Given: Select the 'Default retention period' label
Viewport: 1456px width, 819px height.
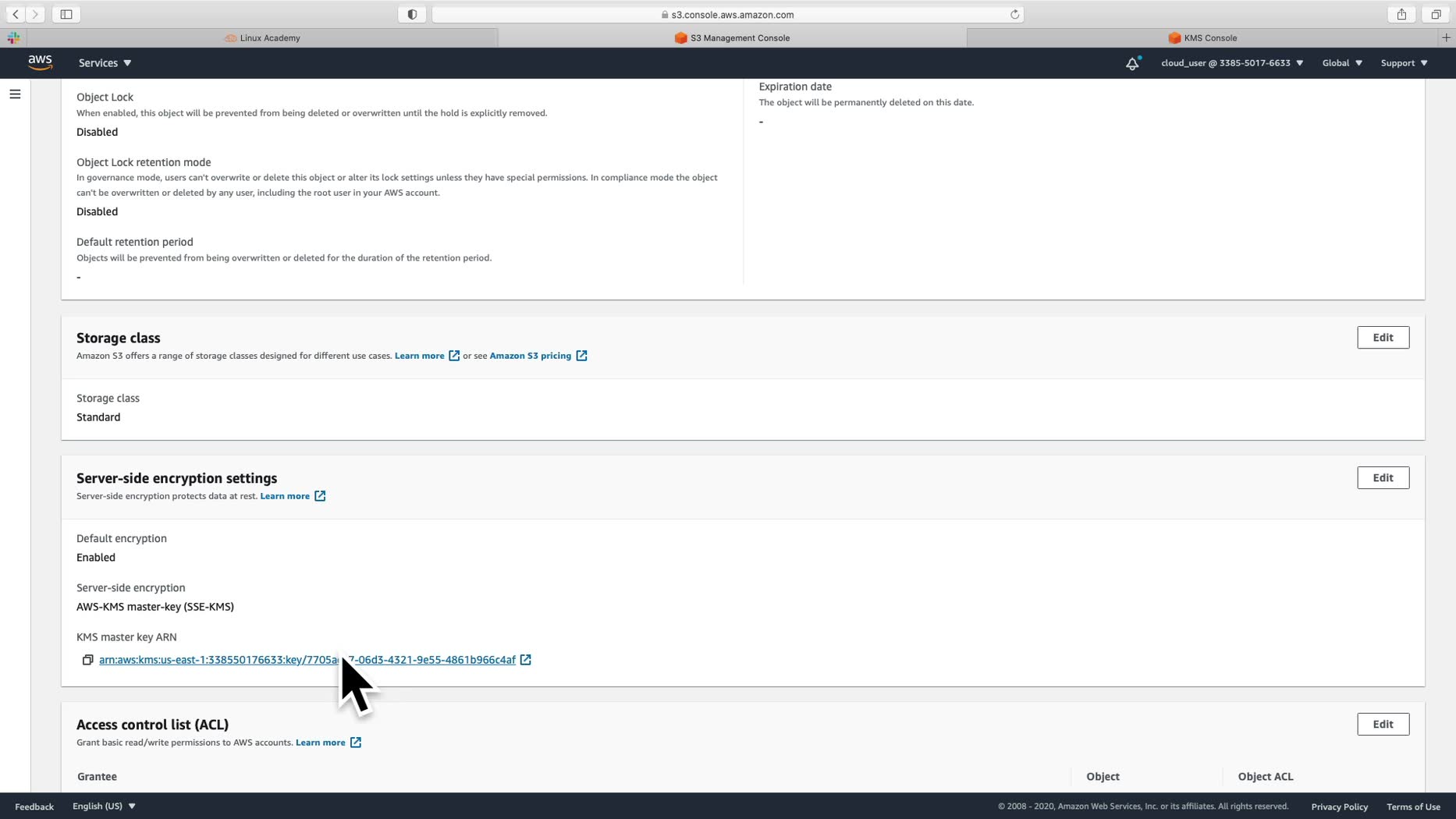Looking at the screenshot, I should [x=135, y=242].
